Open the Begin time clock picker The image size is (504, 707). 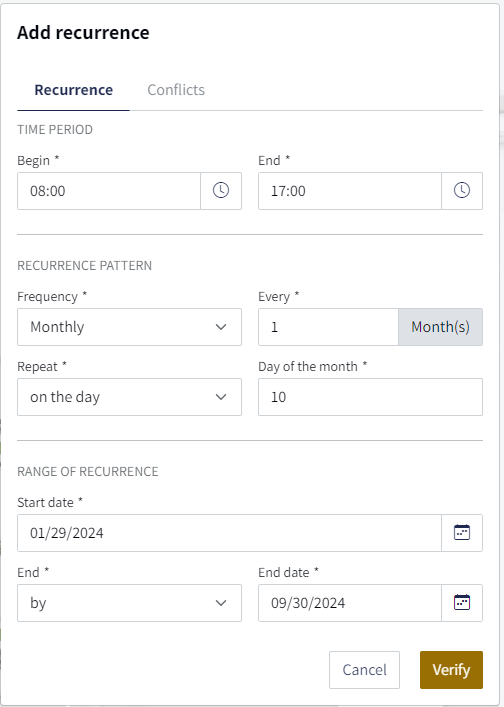tap(221, 191)
